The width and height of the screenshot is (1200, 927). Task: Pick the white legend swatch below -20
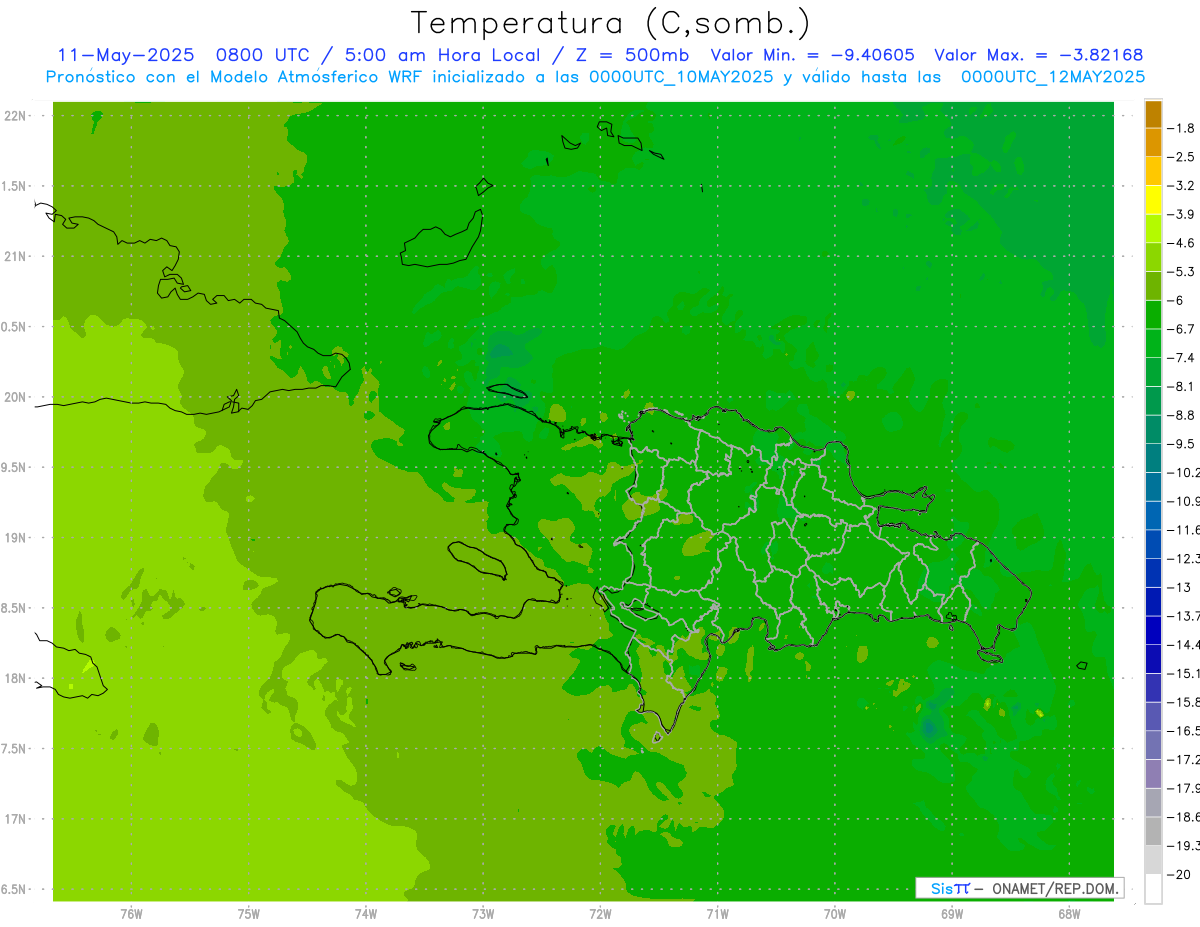pos(1153,889)
